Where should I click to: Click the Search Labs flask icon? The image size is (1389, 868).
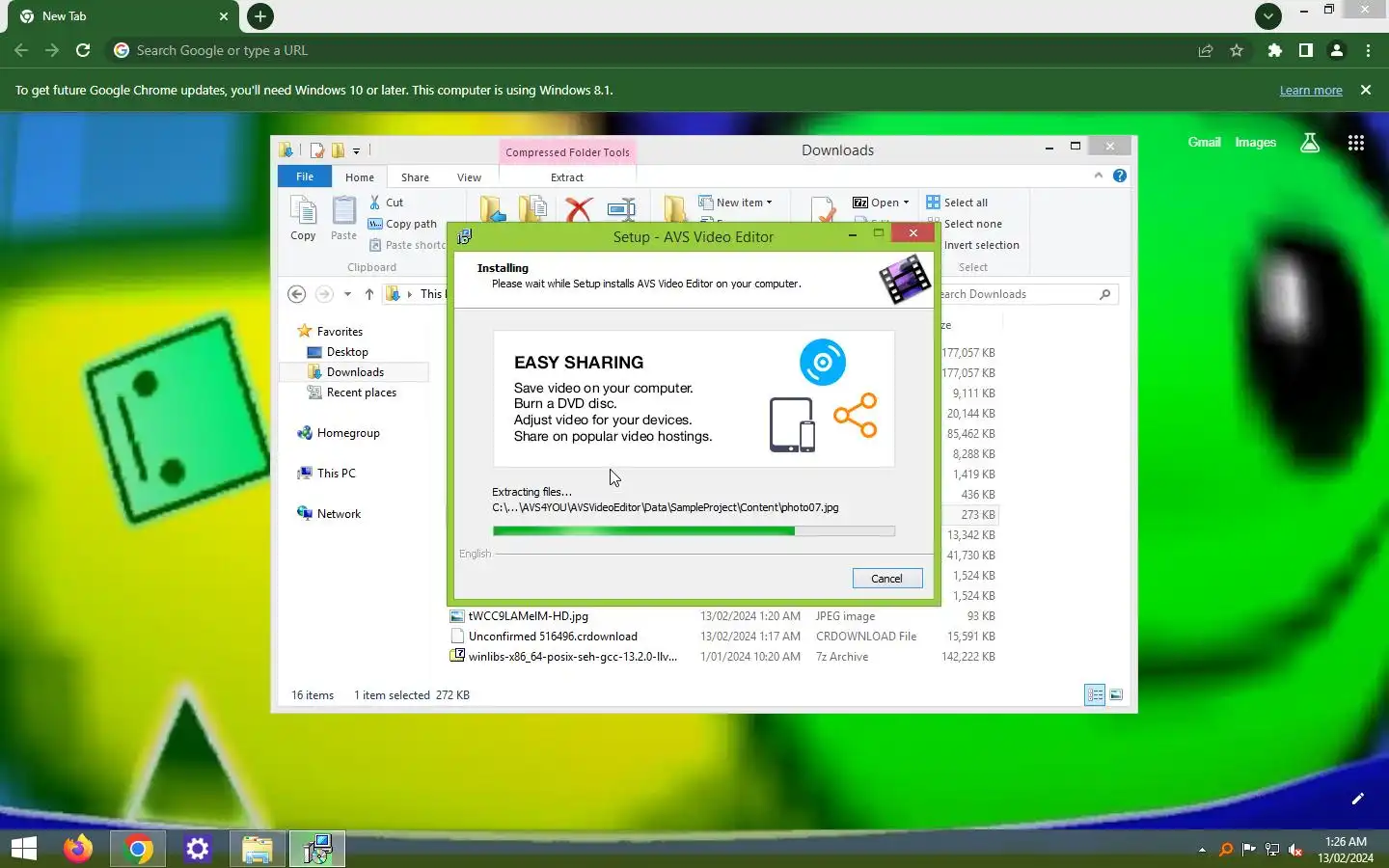click(x=1310, y=143)
